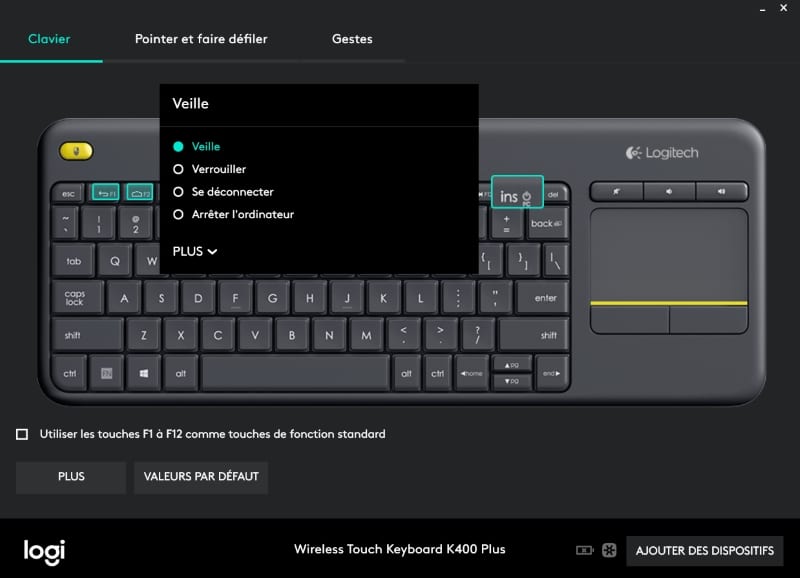
Task: Close the Logitech Options window
Action: pos(784,8)
